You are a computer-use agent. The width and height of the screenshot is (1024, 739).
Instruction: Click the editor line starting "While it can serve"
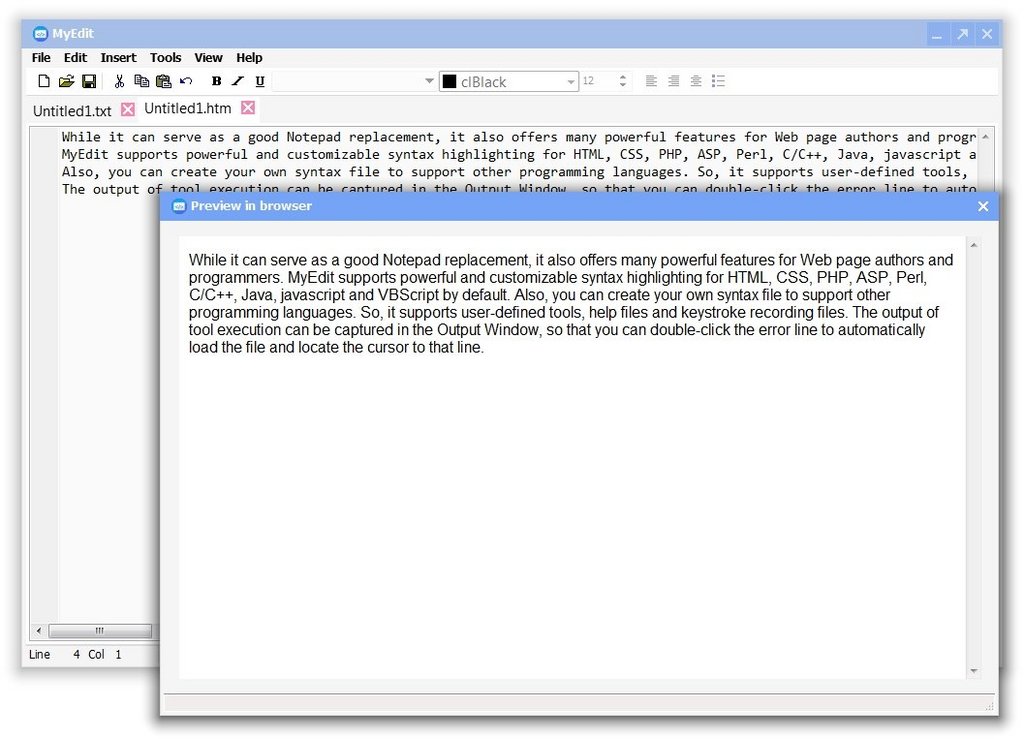(x=519, y=137)
